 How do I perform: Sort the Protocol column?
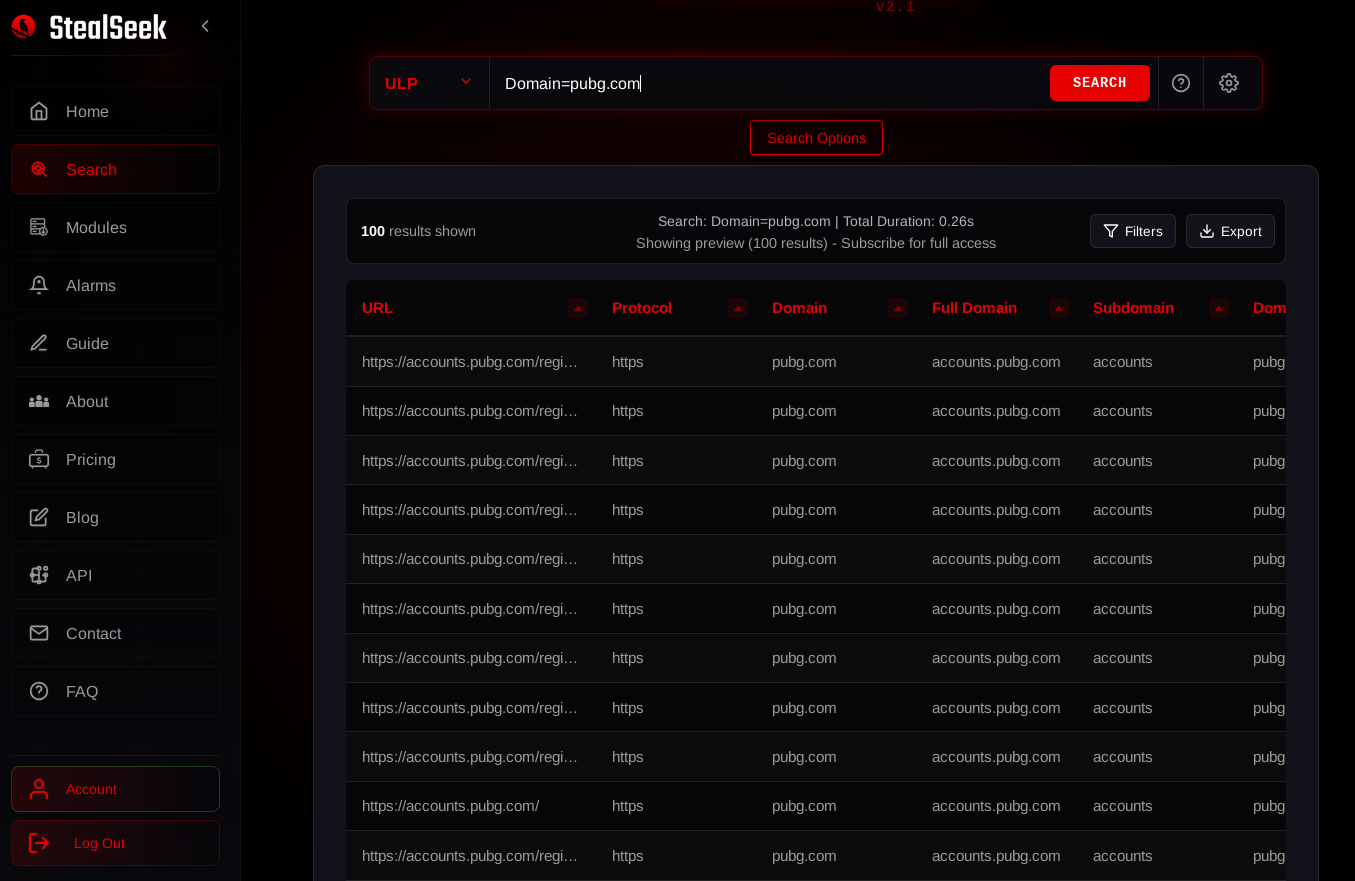pyautogui.click(x=738, y=308)
